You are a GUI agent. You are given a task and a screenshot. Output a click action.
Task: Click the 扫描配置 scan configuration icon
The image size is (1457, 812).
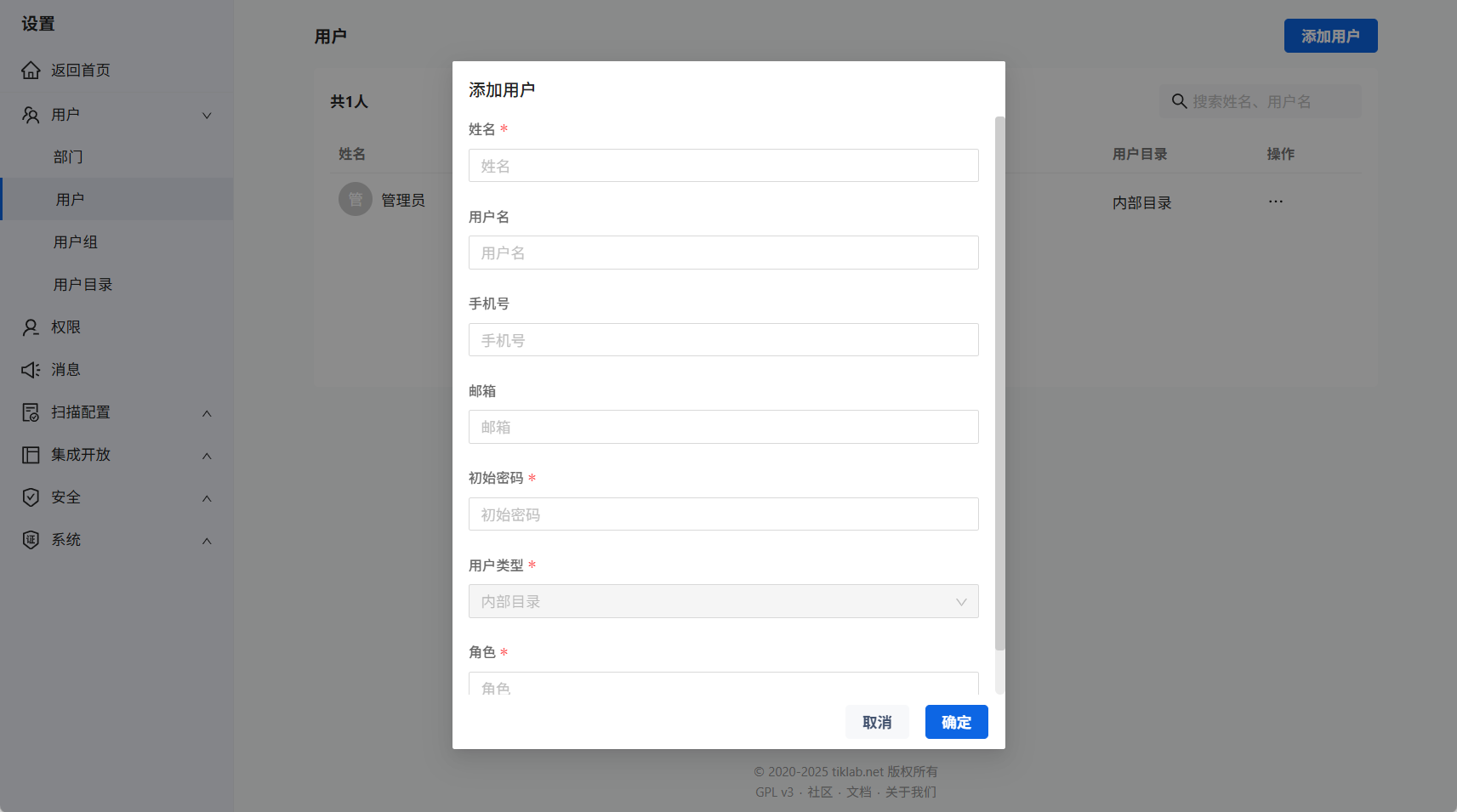point(31,412)
